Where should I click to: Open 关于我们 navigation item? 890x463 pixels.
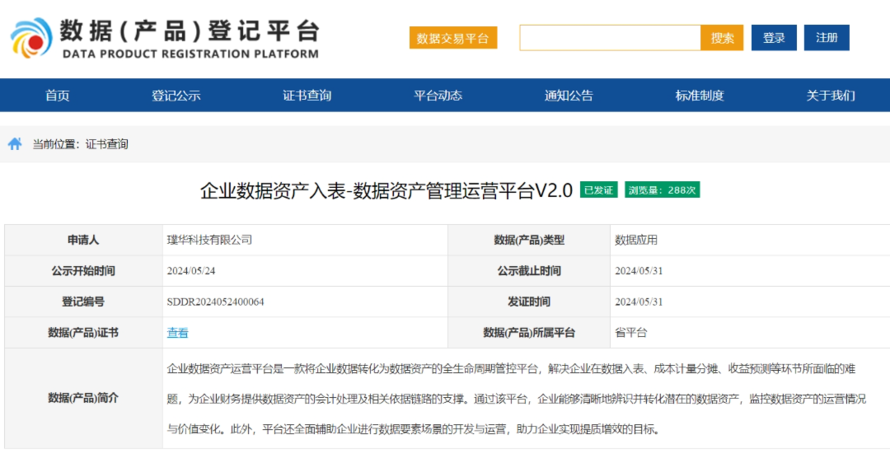[x=830, y=95]
